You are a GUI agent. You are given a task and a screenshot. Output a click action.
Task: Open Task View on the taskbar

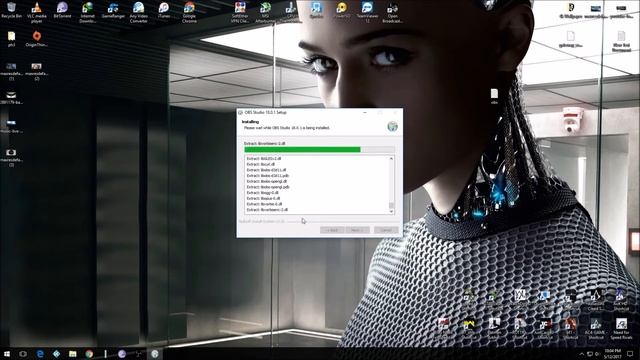pos(23,354)
